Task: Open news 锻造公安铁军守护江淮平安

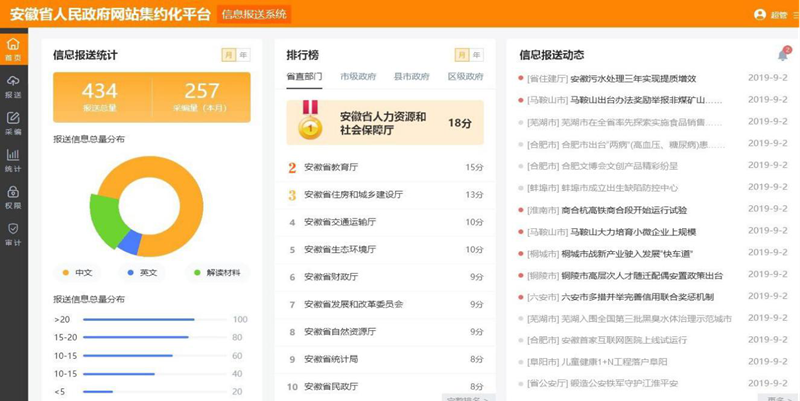Action: (x=624, y=384)
